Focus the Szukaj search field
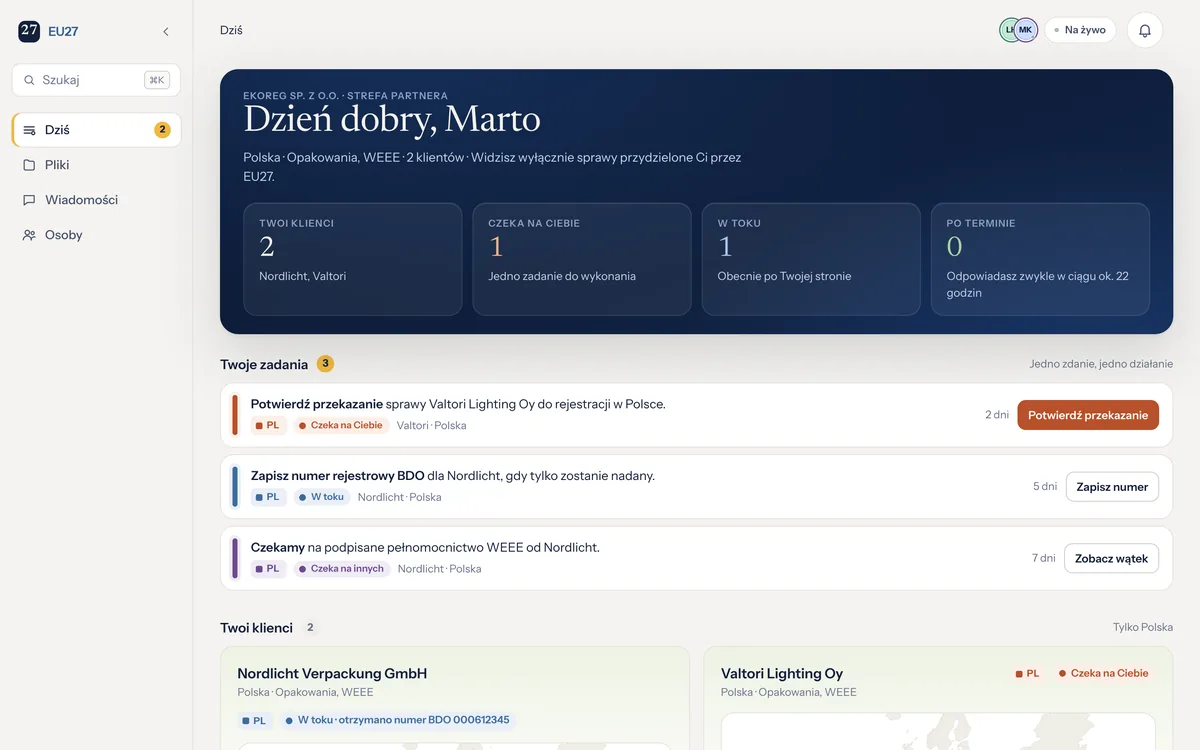The height and width of the screenshot is (750, 1200). (x=96, y=80)
